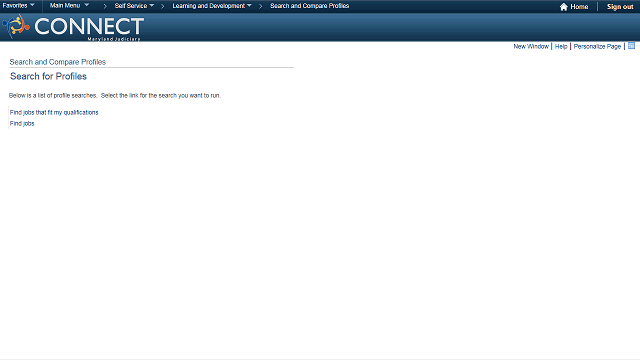
Task: Select Search and Compare Profiles breadcrumb
Action: click(309, 6)
